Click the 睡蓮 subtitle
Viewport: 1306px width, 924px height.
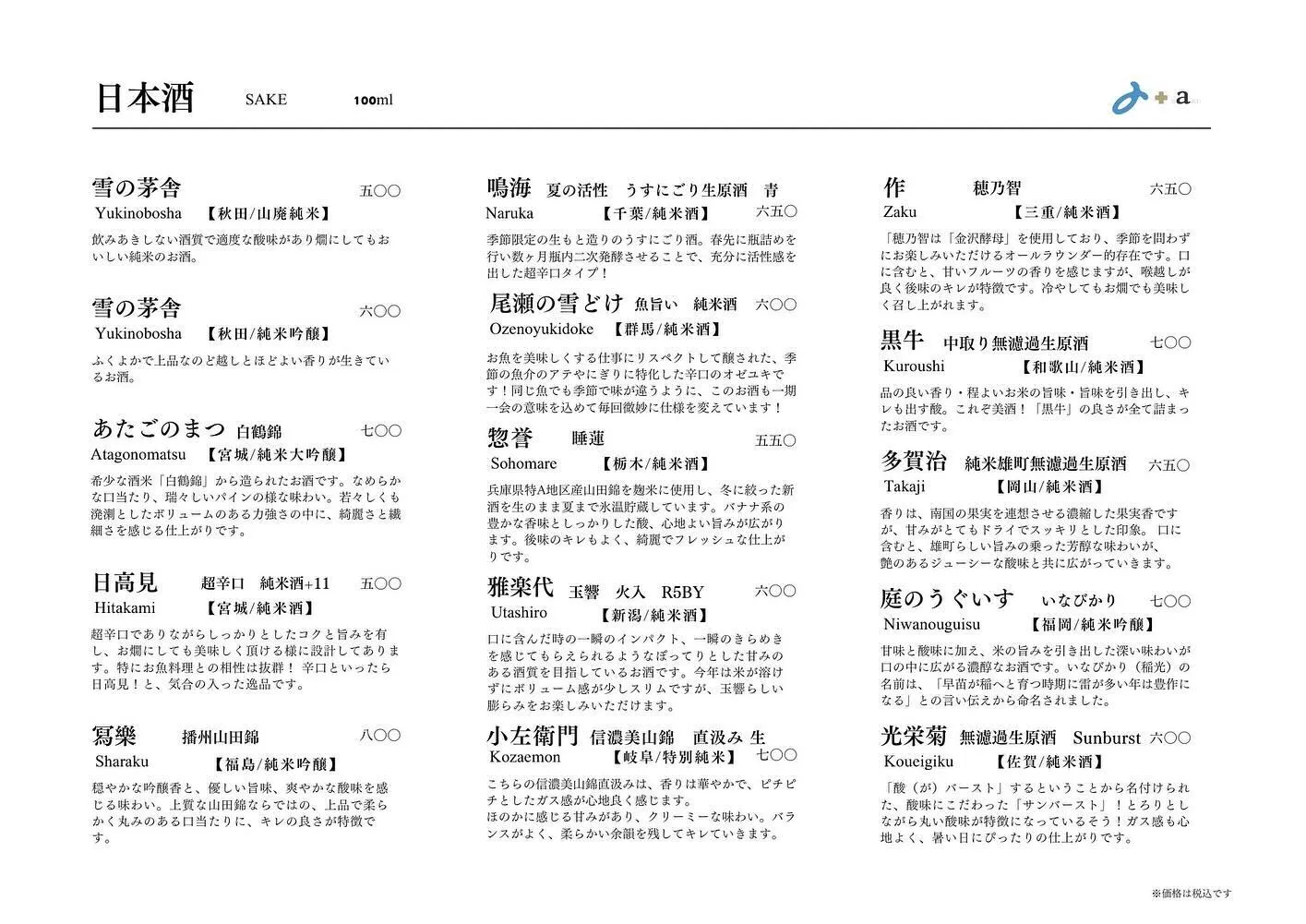(x=588, y=438)
